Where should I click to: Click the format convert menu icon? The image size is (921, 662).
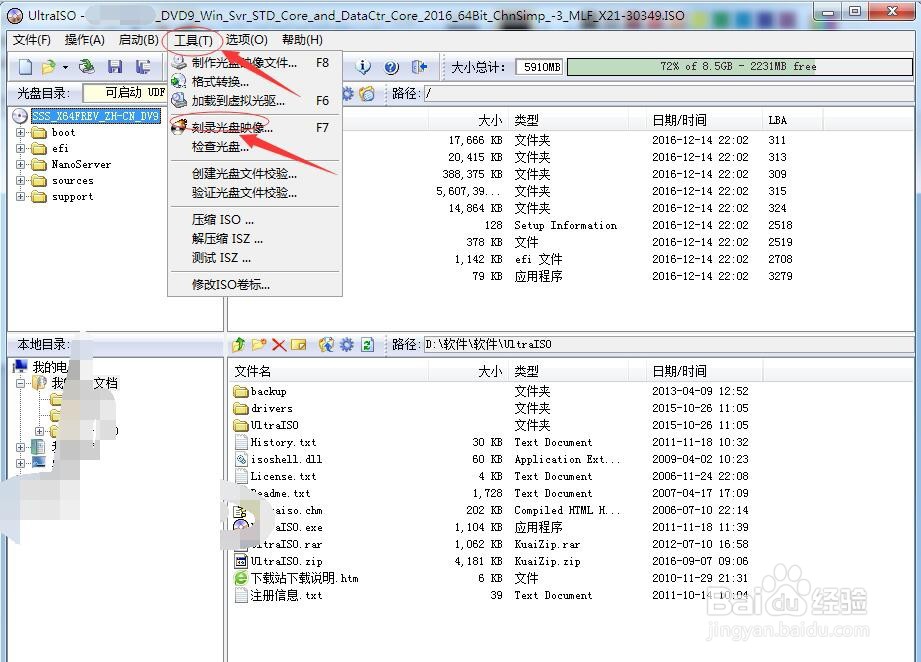point(179,81)
